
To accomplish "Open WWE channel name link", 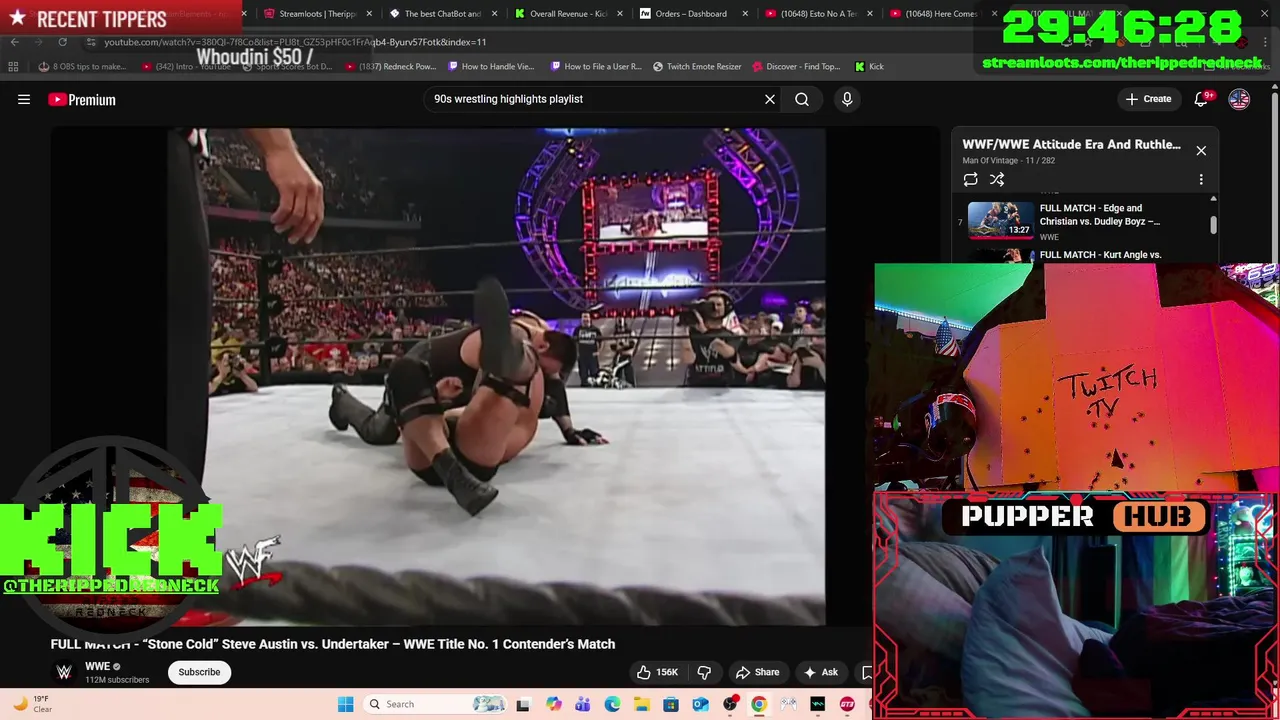I will 97,666.
